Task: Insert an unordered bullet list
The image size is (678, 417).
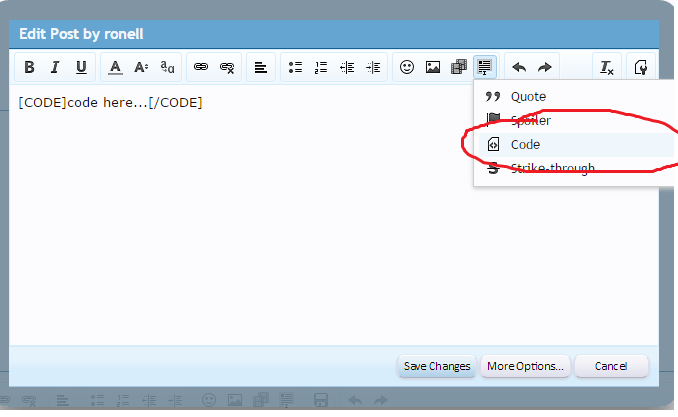Action: pyautogui.click(x=295, y=67)
